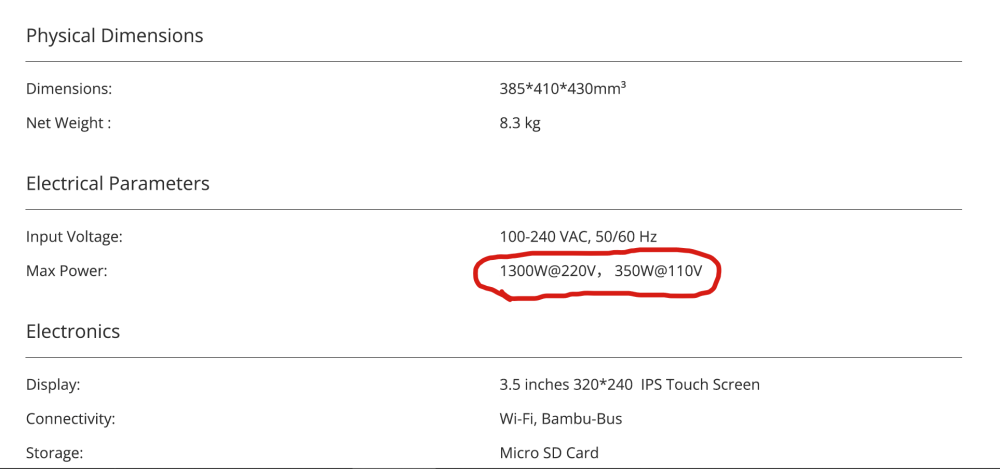Click the 3.5 inches IPS Touch Screen value
This screenshot has width=1000, height=469.
[629, 385]
